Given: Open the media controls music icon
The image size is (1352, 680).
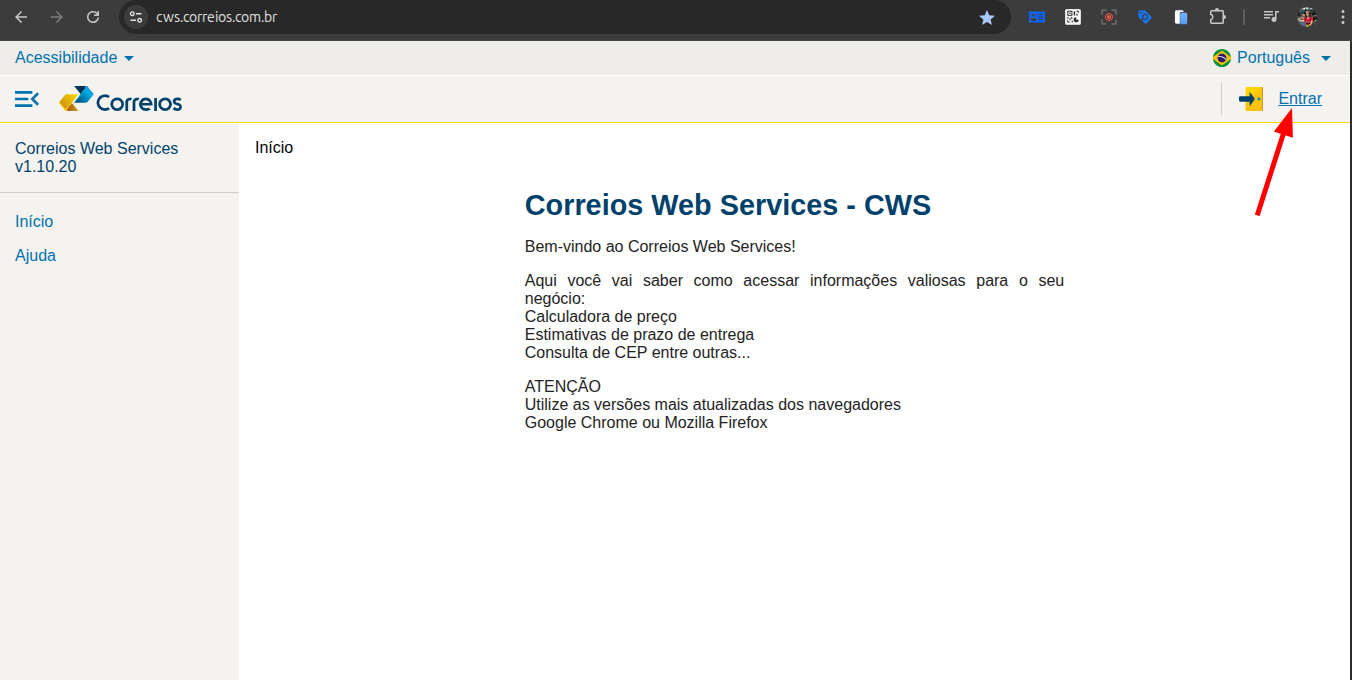Looking at the screenshot, I should tap(1271, 17).
